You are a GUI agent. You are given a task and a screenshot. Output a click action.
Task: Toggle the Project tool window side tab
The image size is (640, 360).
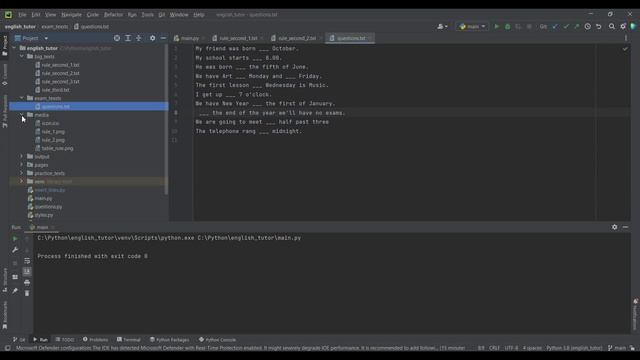(5, 46)
